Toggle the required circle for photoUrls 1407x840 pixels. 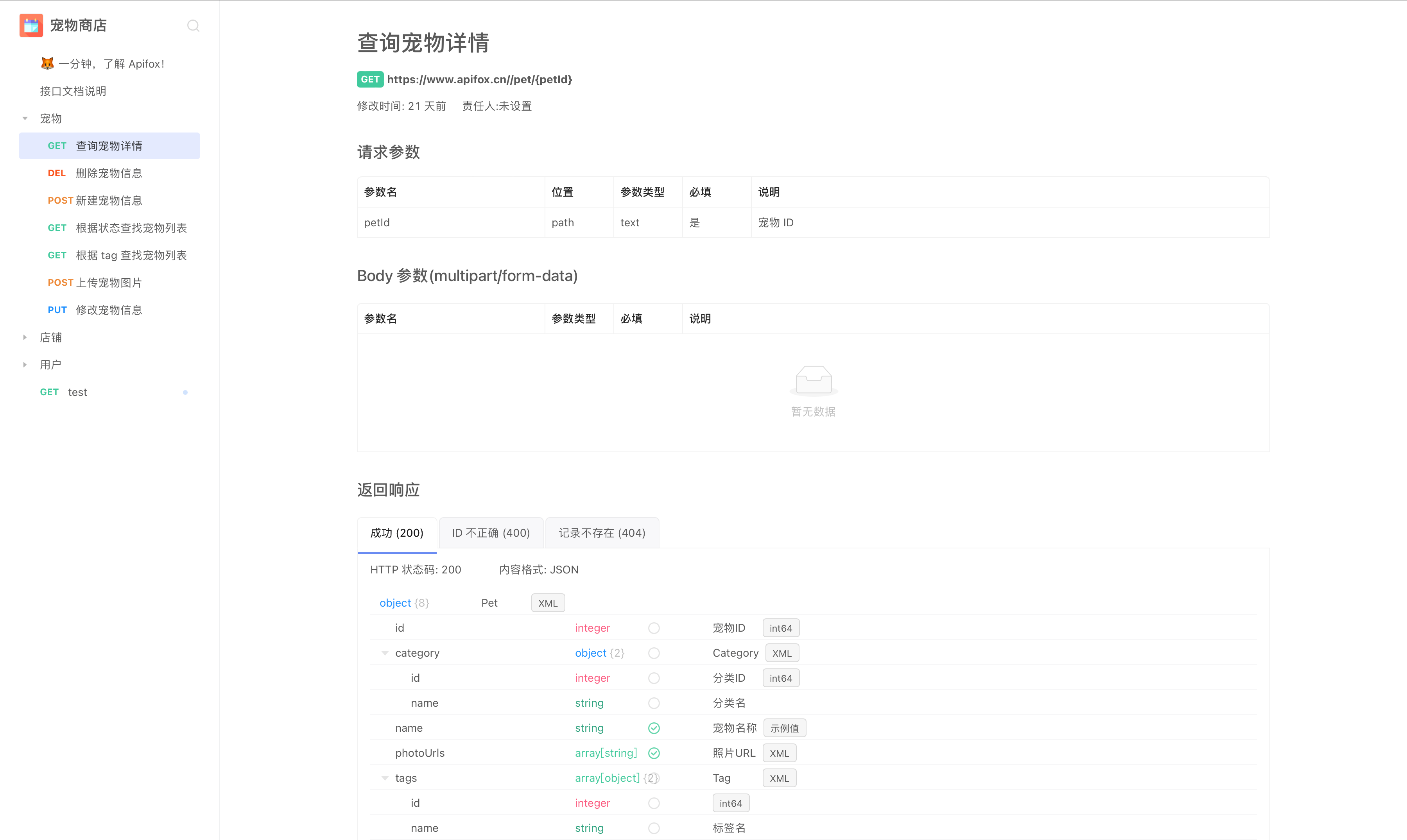coord(654,753)
